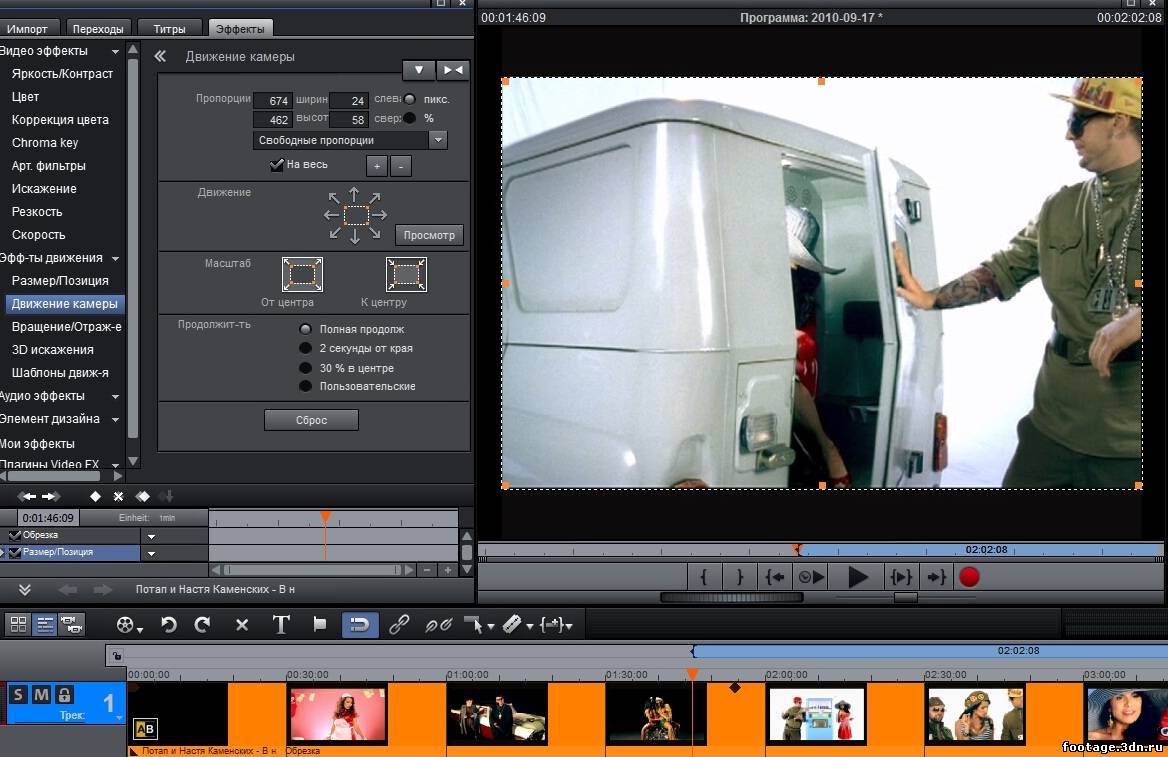This screenshot has height=757, width=1168.
Task: Click the chain link group icon
Action: click(x=399, y=624)
